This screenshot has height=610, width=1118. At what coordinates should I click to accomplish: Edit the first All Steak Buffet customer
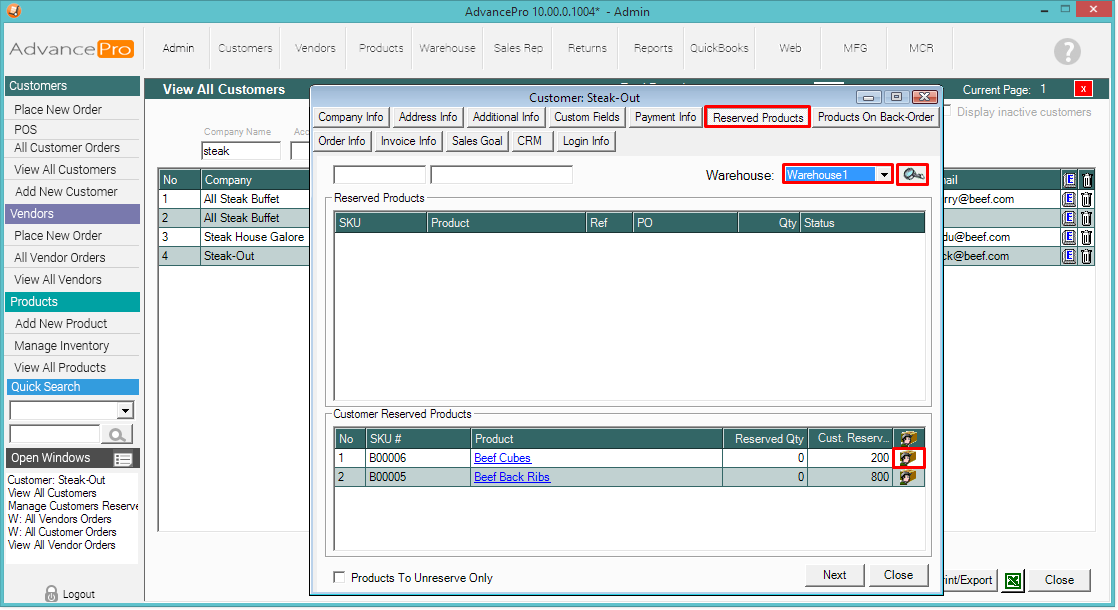click(1069, 199)
